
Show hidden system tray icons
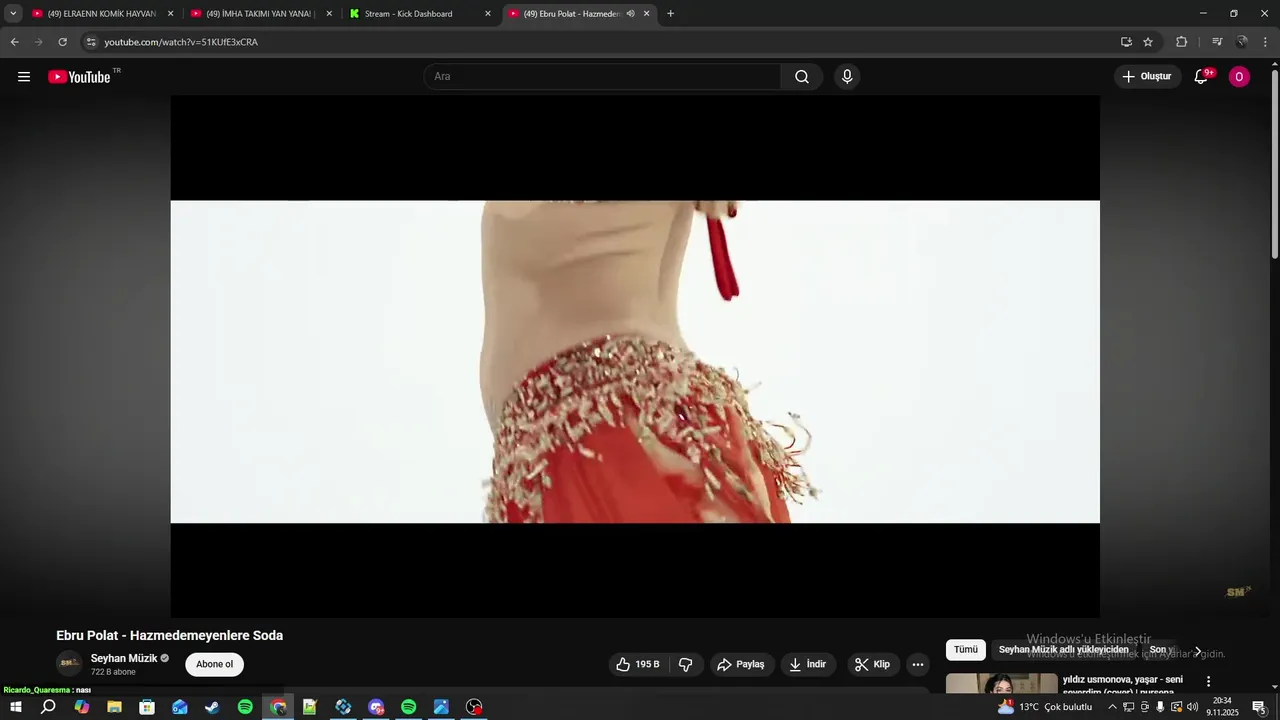click(1112, 707)
